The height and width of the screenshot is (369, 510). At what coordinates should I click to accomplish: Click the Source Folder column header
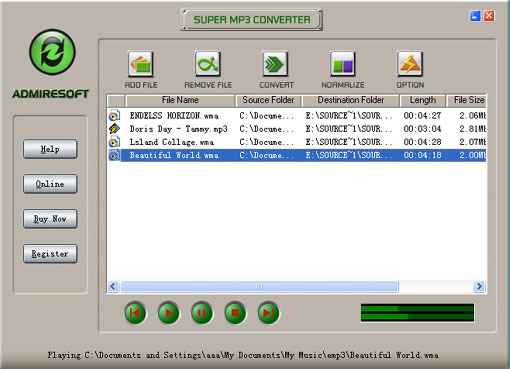tap(268, 100)
